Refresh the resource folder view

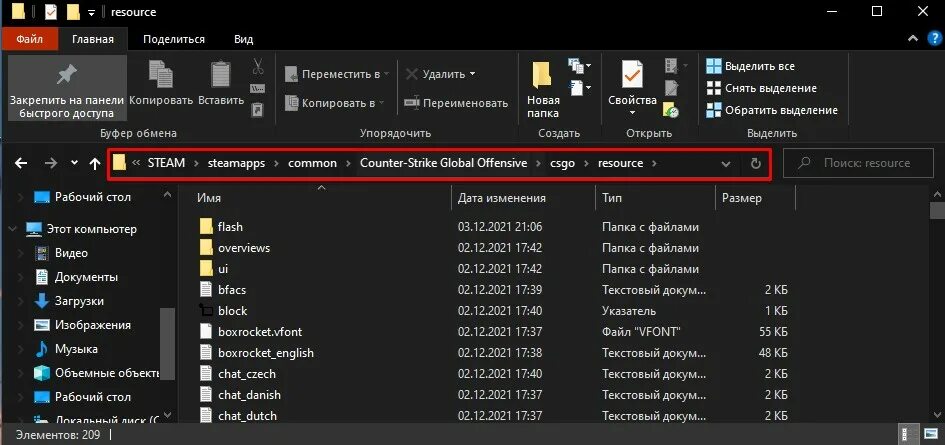pyautogui.click(x=756, y=163)
